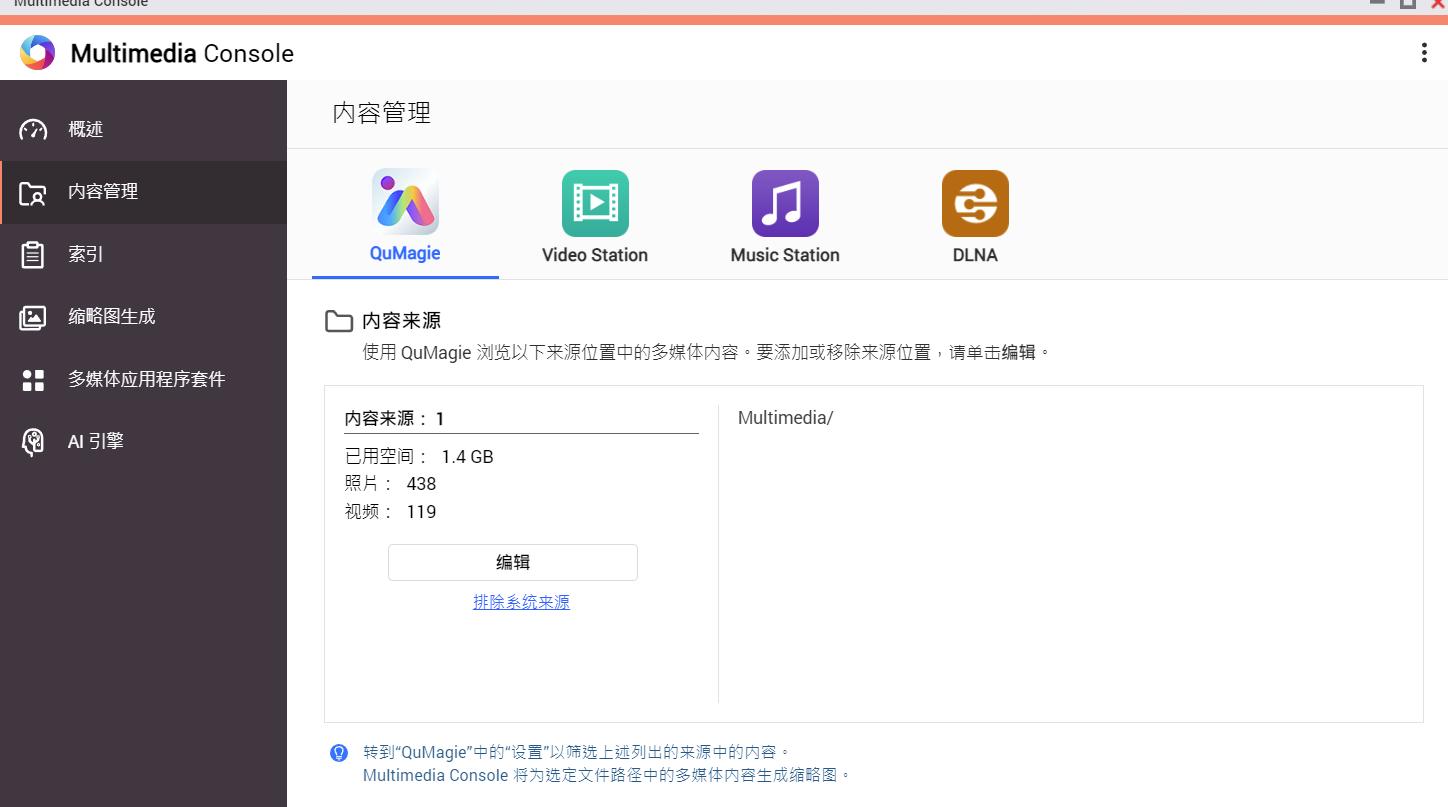Screen dimensions: 1448x807
Task: Open the QuMagie app icon
Action: [x=404, y=204]
